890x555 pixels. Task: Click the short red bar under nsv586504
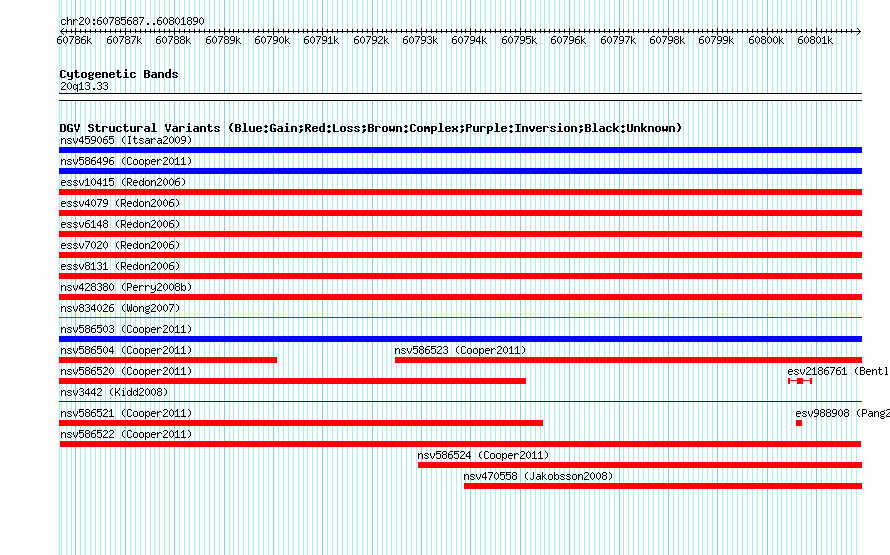coord(168,360)
